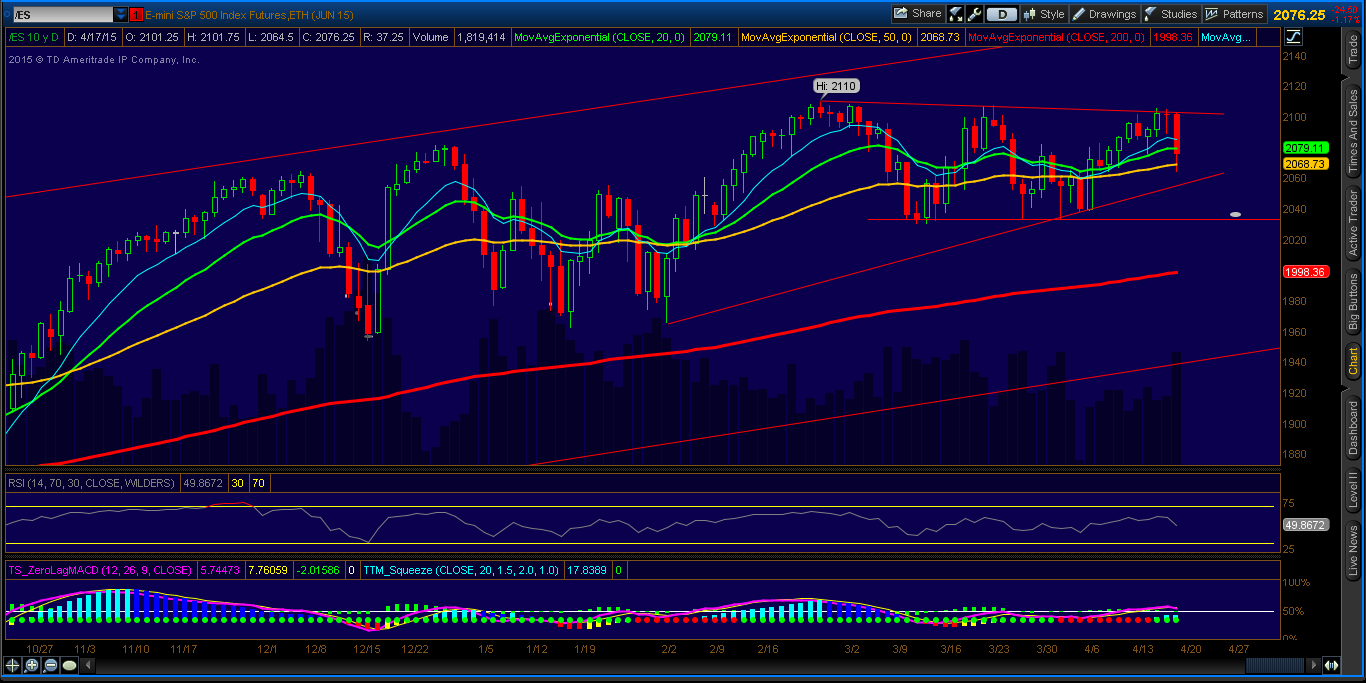Click the yellow 2068.73 price axis label
The image size is (1366, 683).
[1306, 164]
